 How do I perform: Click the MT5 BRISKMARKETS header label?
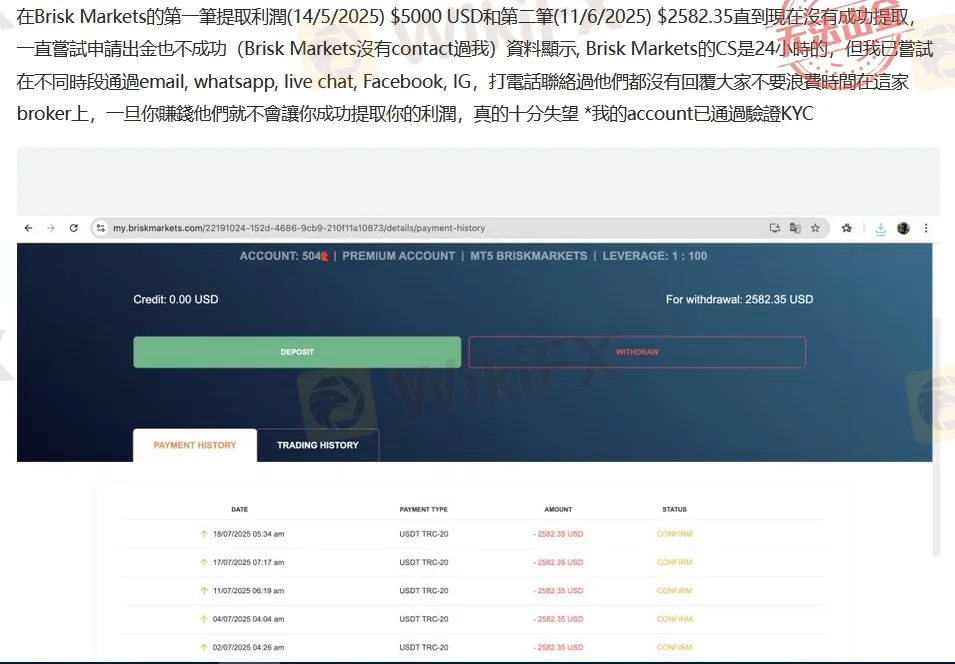[529, 256]
